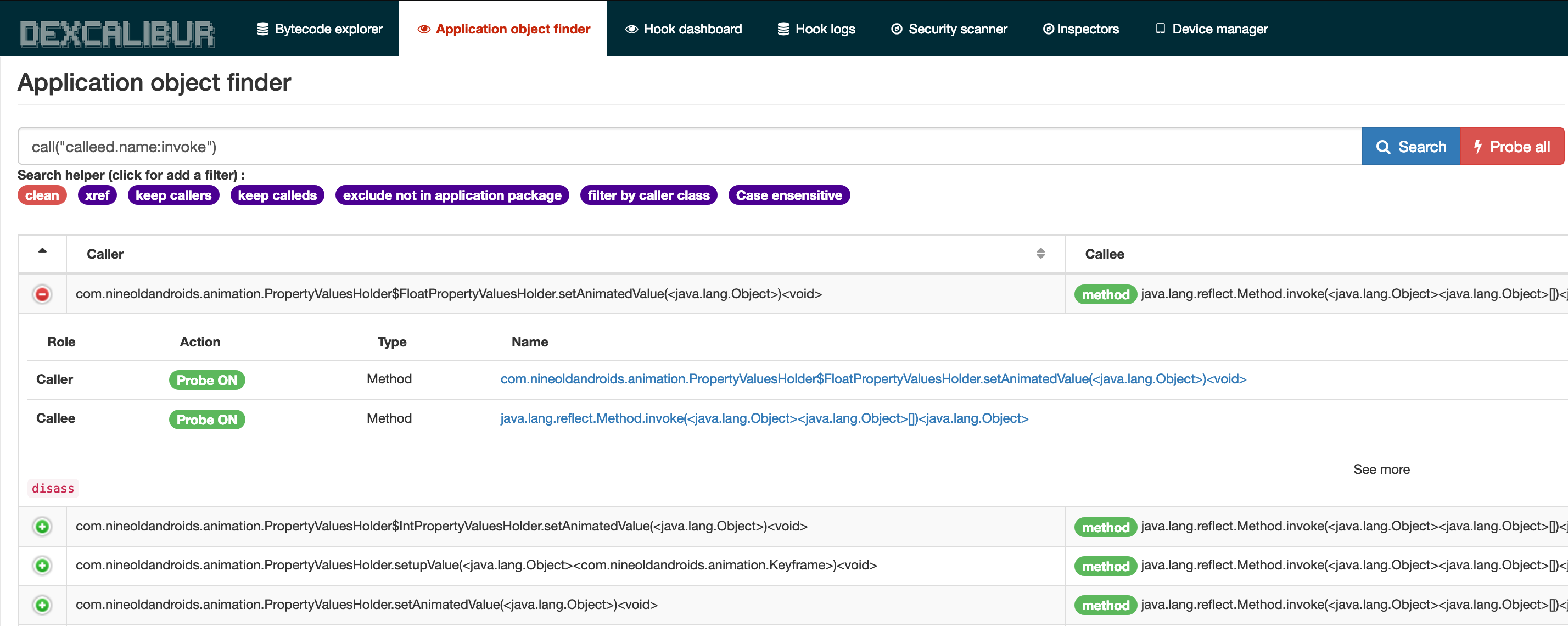Image resolution: width=1568 pixels, height=626 pixels.
Task: Toggle the Case ensensitive filter
Action: pyautogui.click(x=788, y=195)
